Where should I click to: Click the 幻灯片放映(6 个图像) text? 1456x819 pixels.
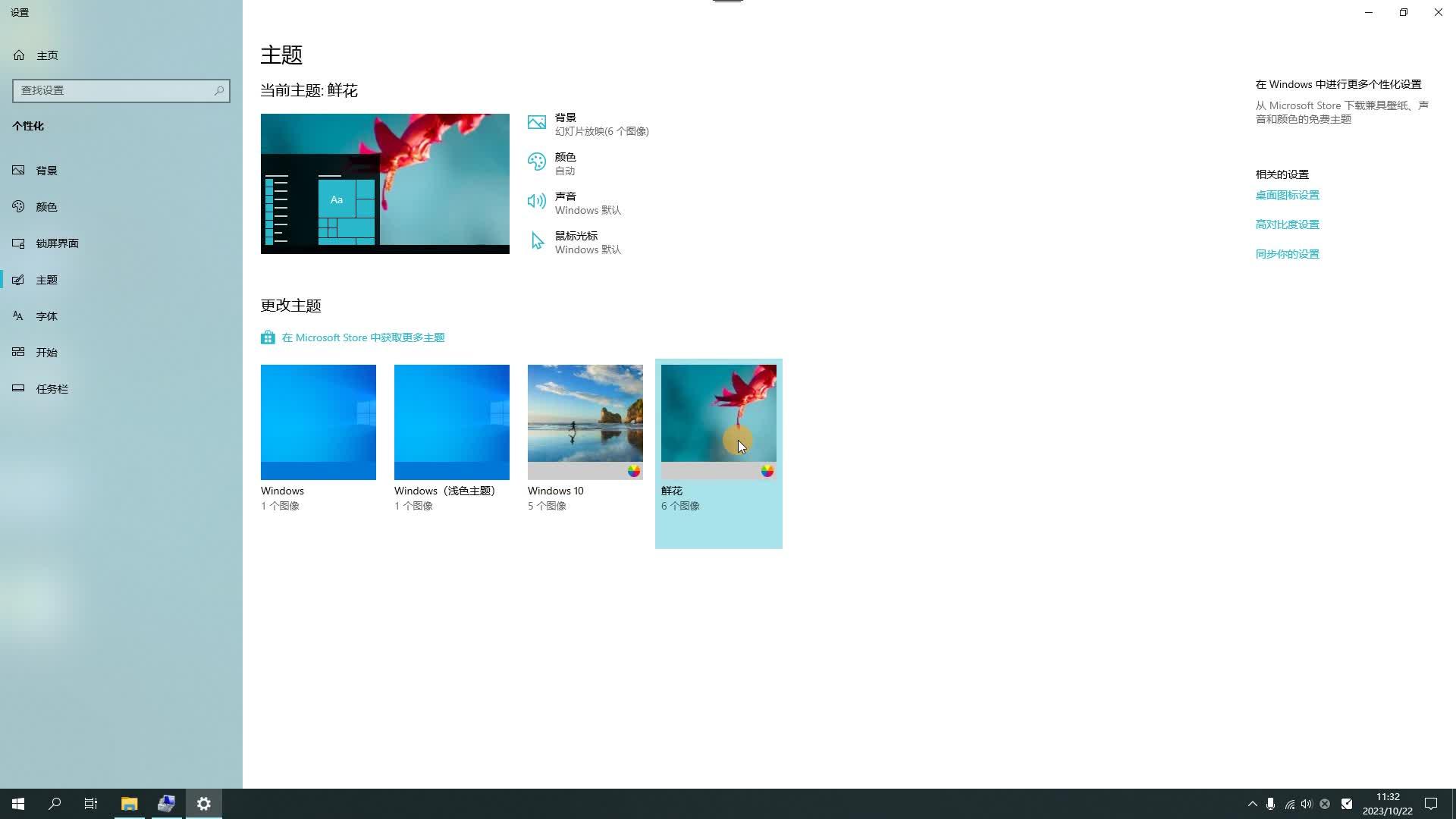[601, 131]
